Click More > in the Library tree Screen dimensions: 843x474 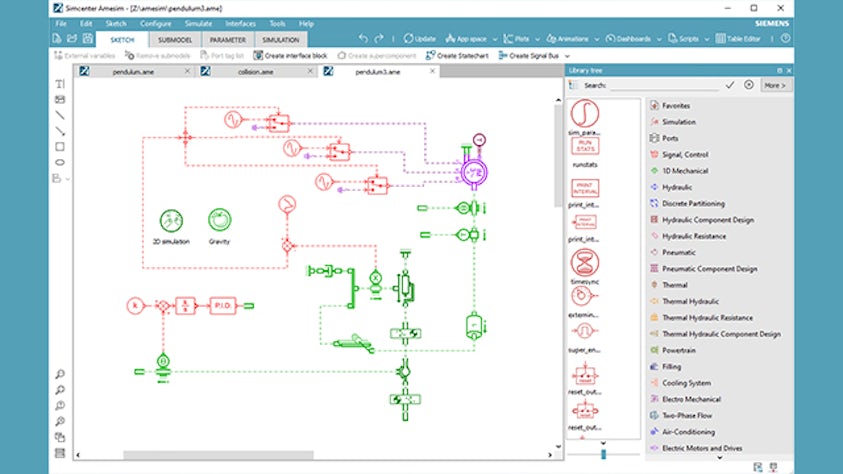click(x=775, y=85)
